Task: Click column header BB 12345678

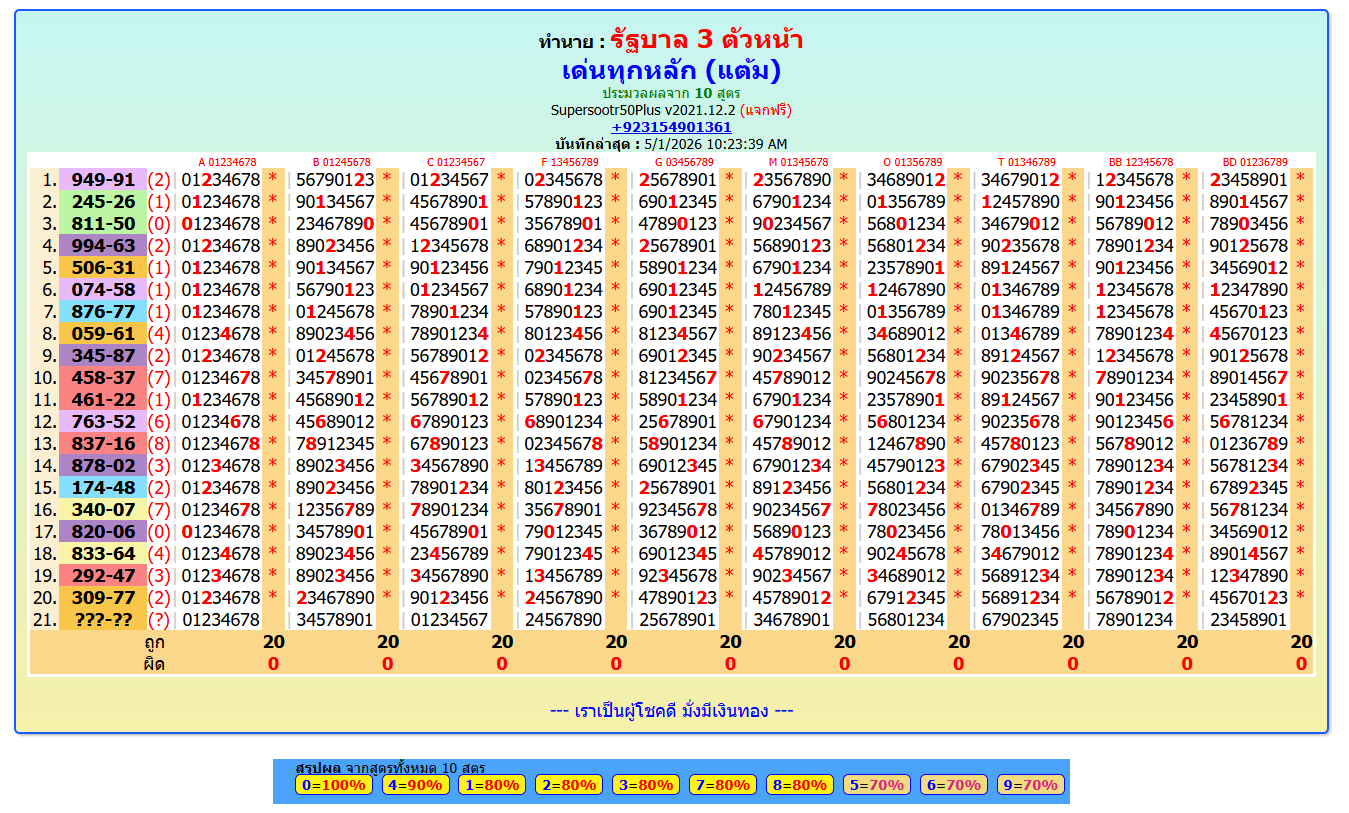Action: pos(1141,162)
